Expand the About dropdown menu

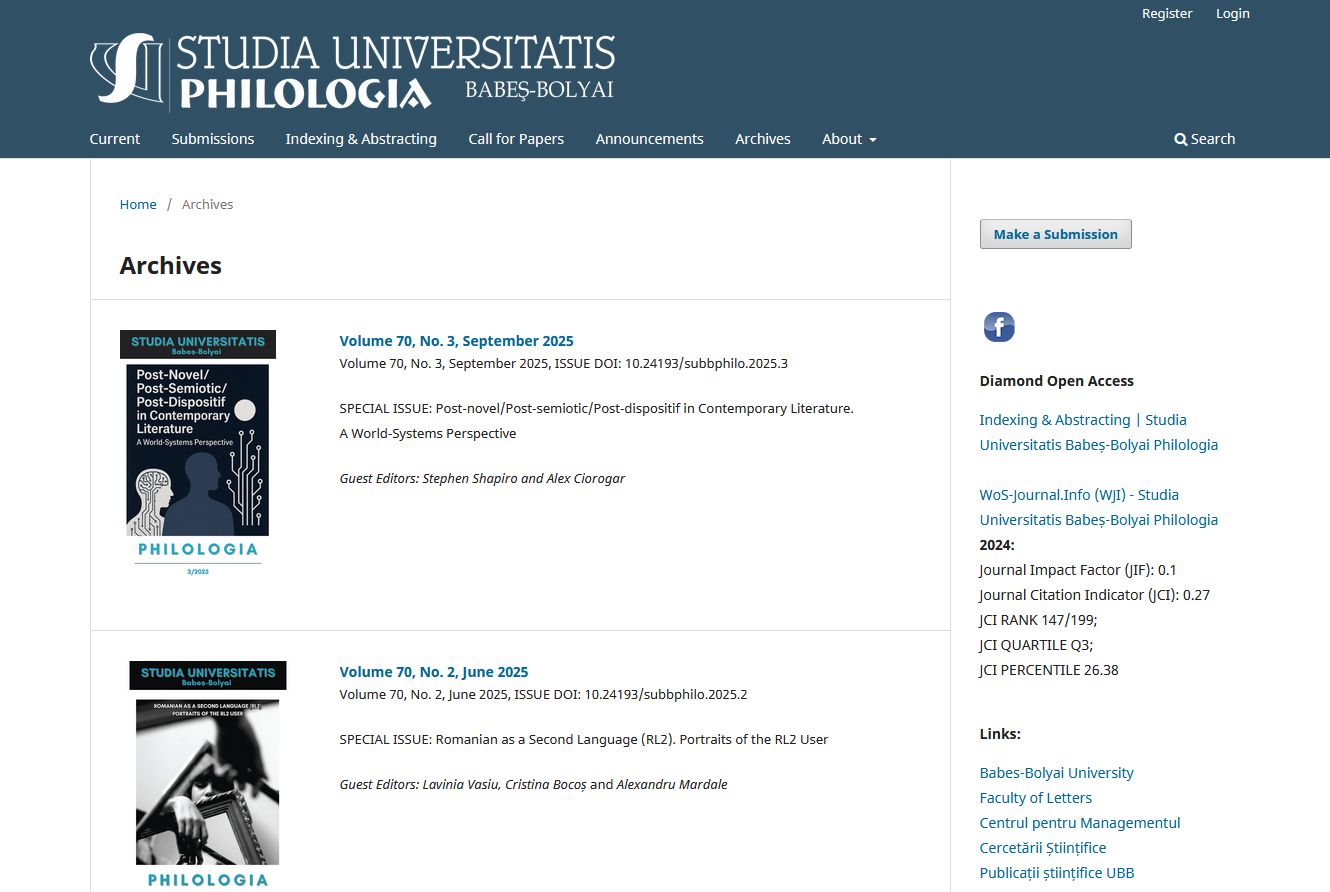click(849, 139)
